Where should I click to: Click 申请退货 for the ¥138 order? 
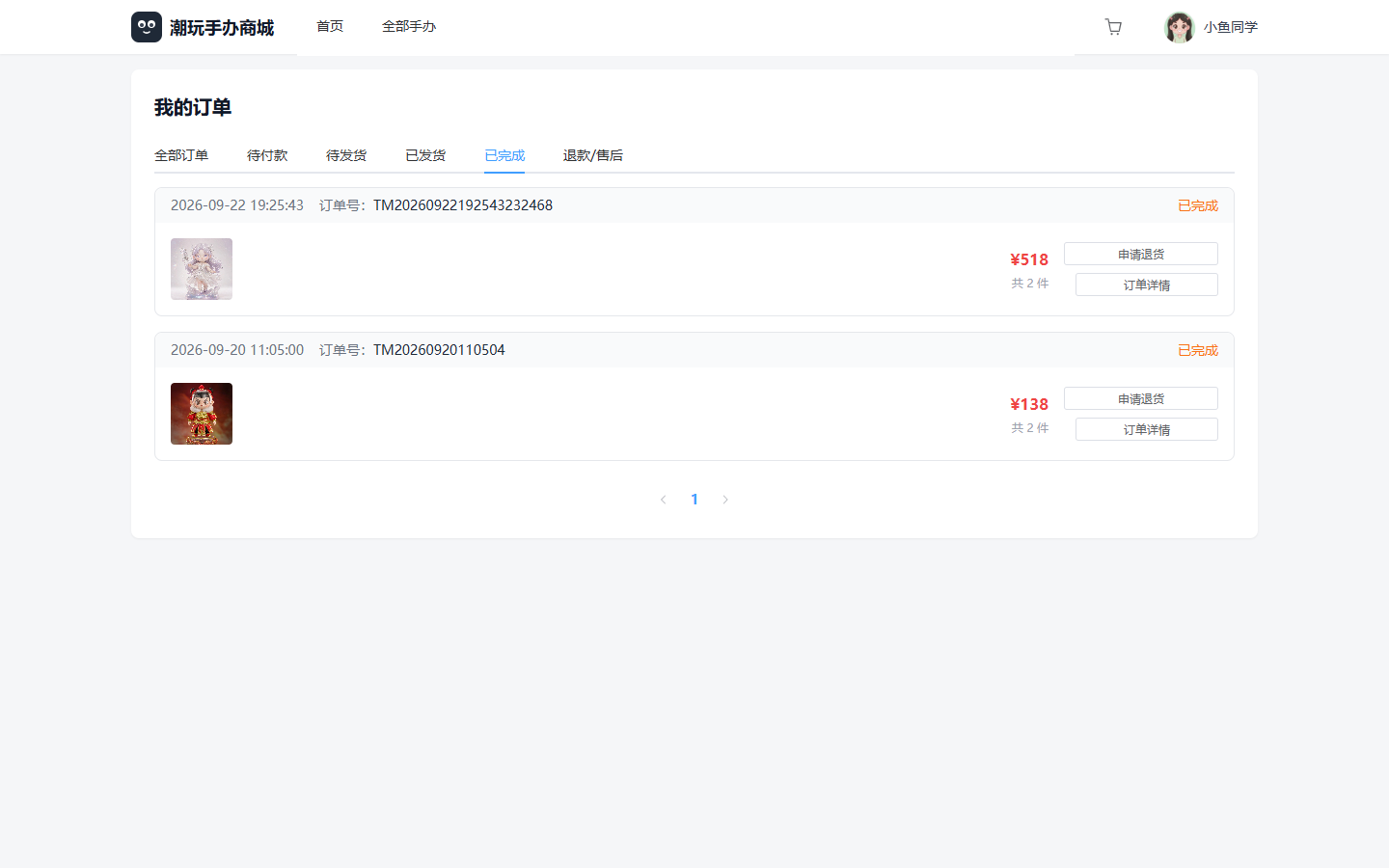pyautogui.click(x=1141, y=398)
